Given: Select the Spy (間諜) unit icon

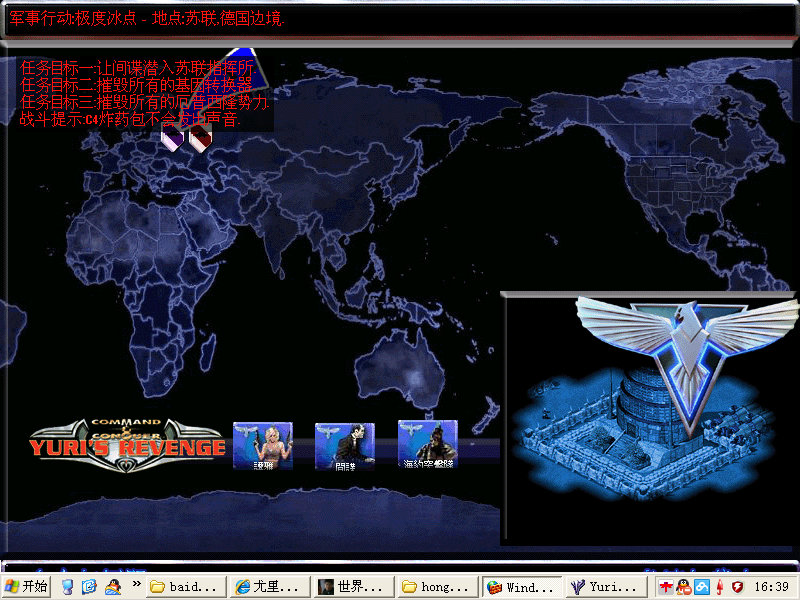Looking at the screenshot, I should (x=345, y=446).
